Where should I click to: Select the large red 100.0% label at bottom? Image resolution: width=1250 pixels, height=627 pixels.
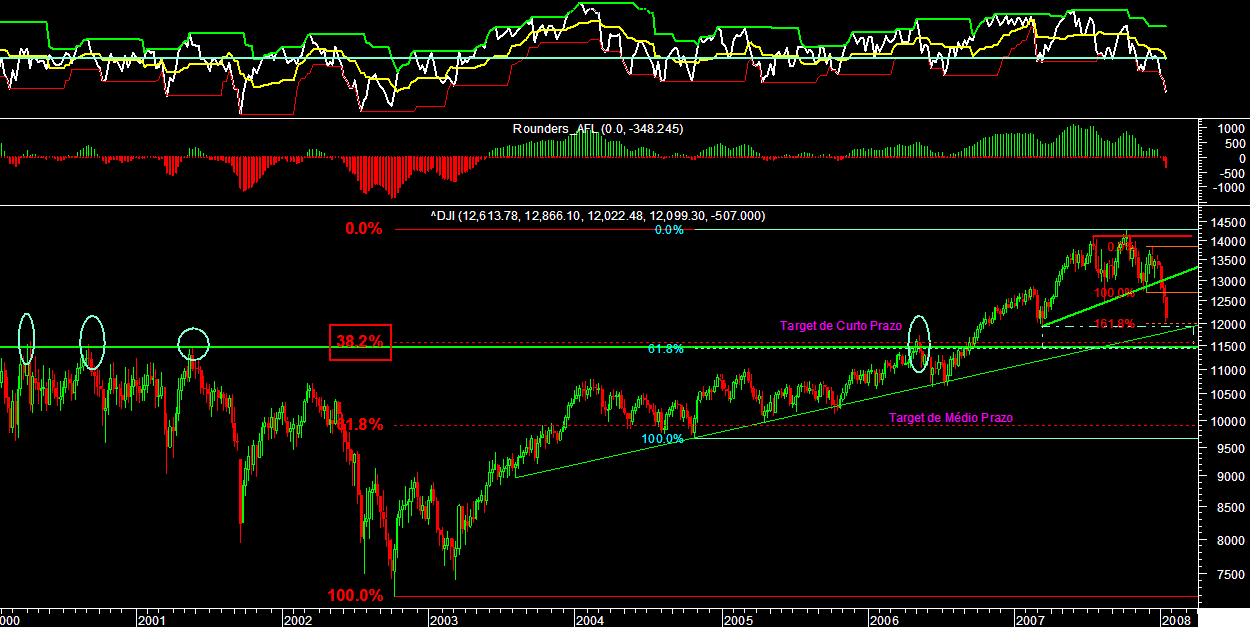coord(356,596)
